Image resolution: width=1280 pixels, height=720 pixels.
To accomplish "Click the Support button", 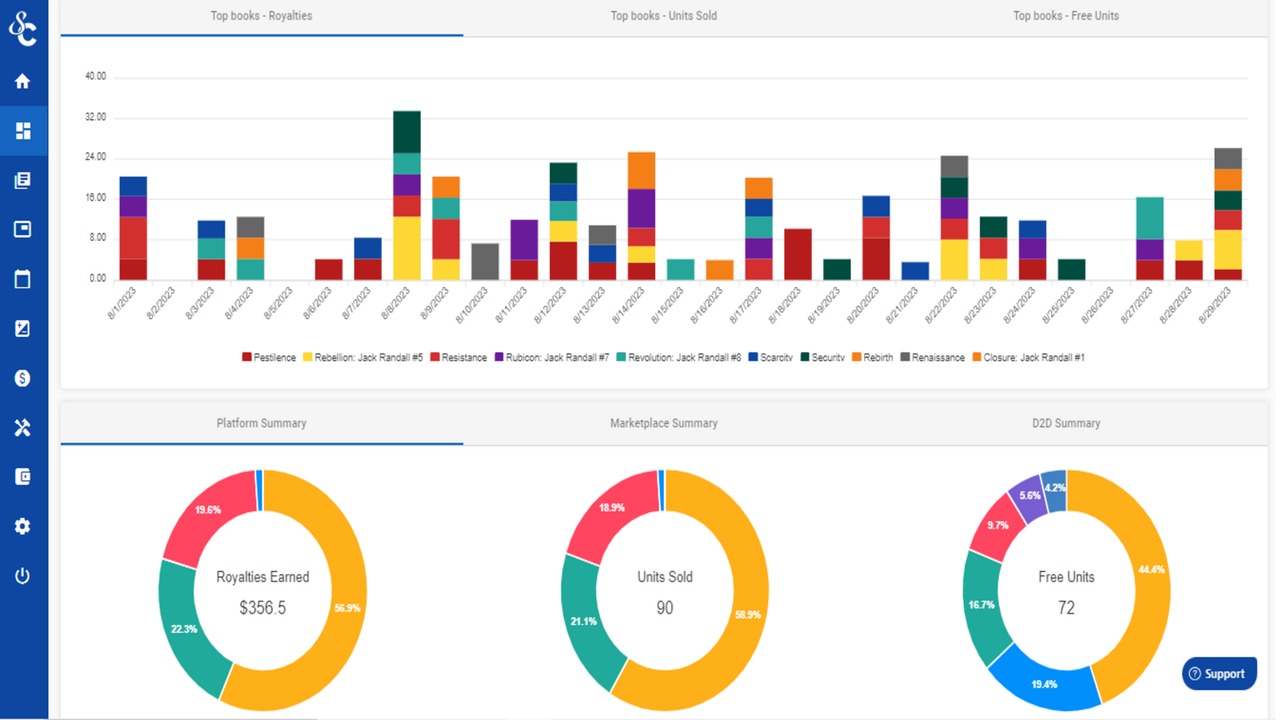I will click(1219, 674).
